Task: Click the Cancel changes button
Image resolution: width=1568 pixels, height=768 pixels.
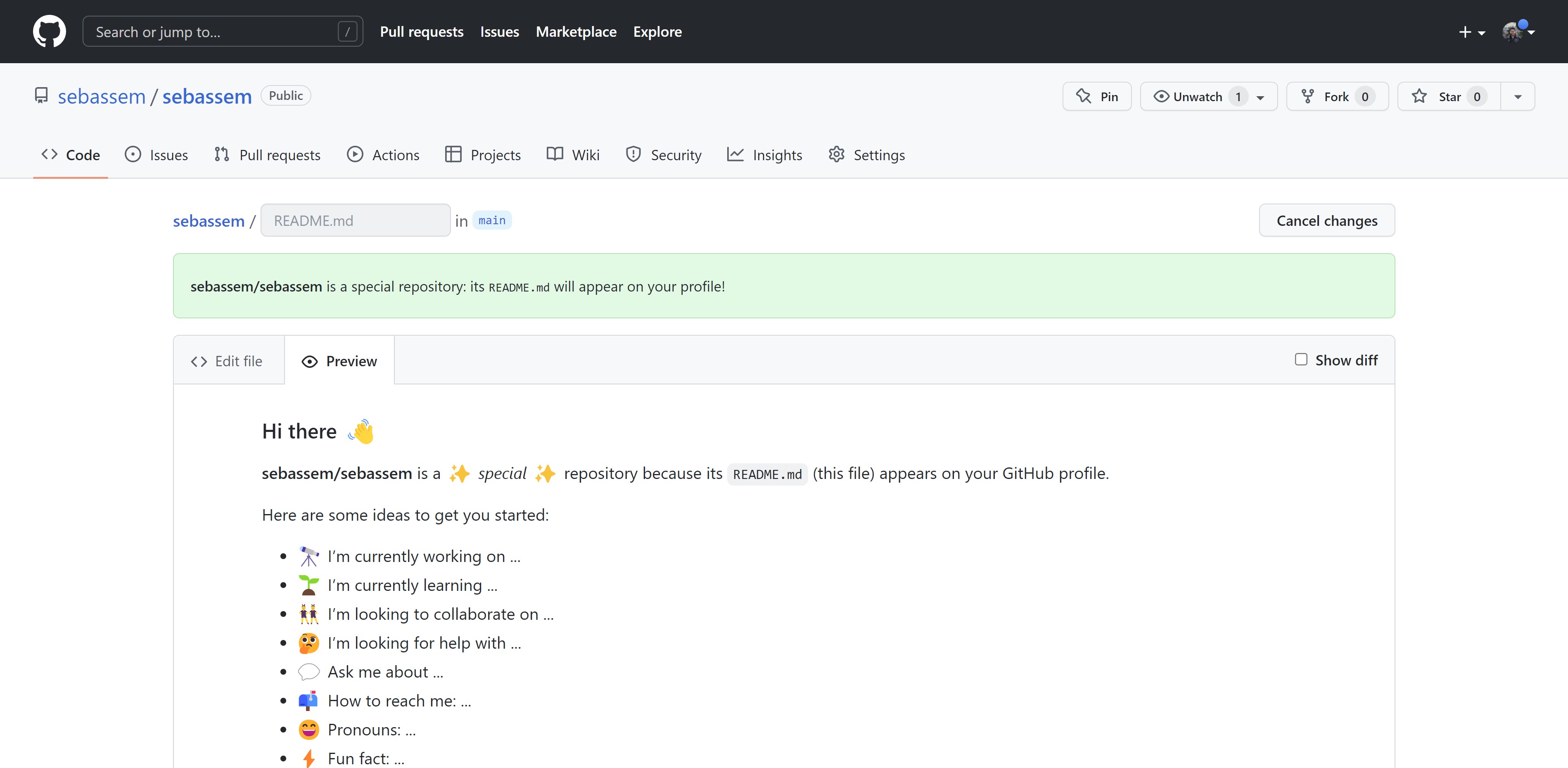Action: click(1327, 220)
